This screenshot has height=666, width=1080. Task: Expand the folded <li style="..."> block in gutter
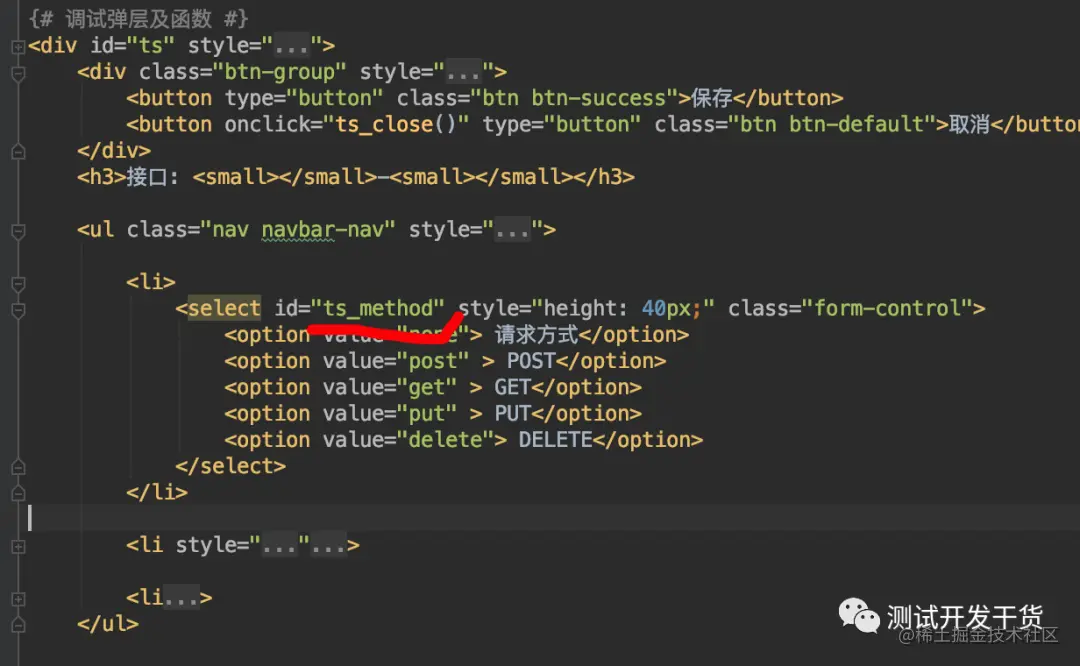[x=19, y=547]
